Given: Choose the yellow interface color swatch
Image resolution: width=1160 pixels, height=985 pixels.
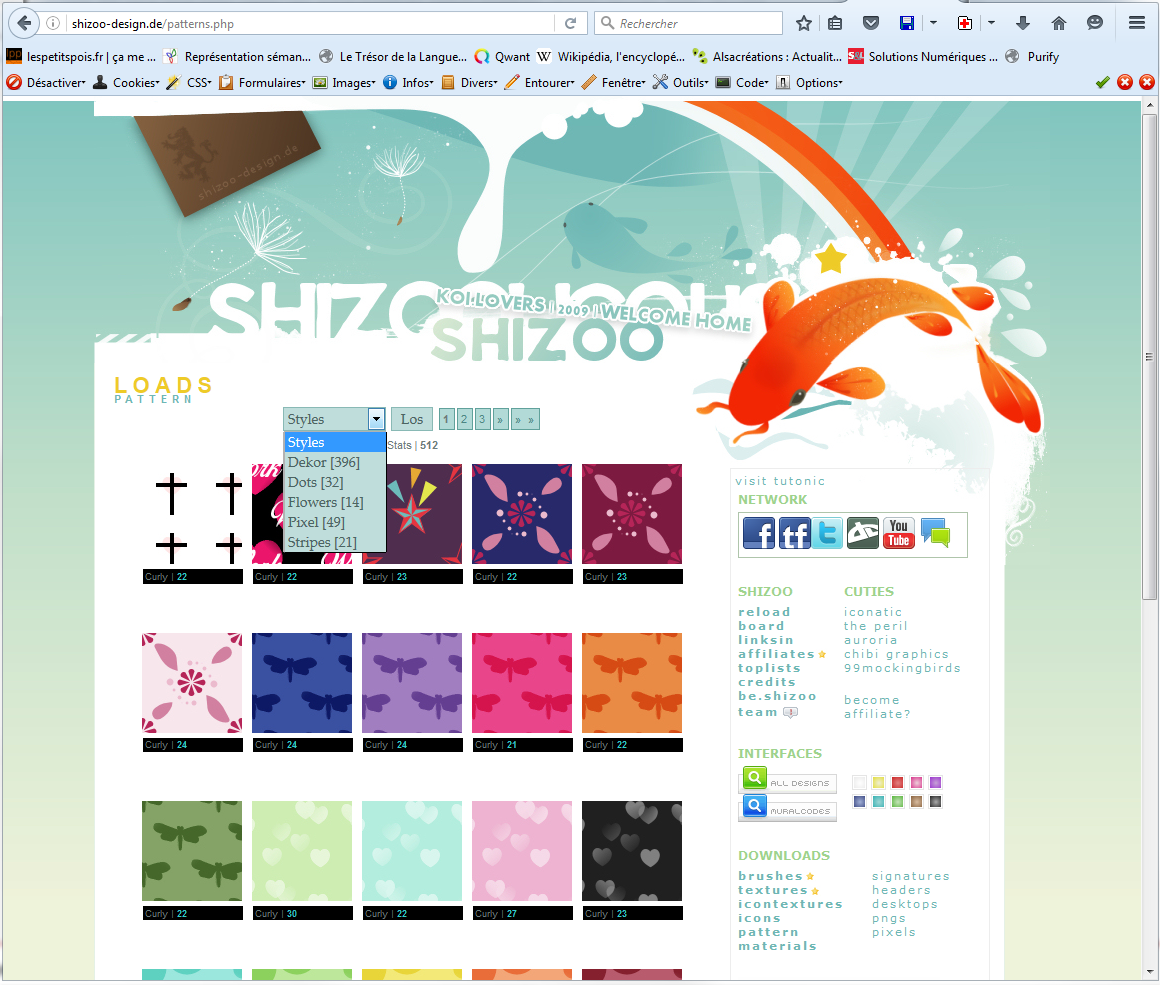Looking at the screenshot, I should (x=878, y=783).
